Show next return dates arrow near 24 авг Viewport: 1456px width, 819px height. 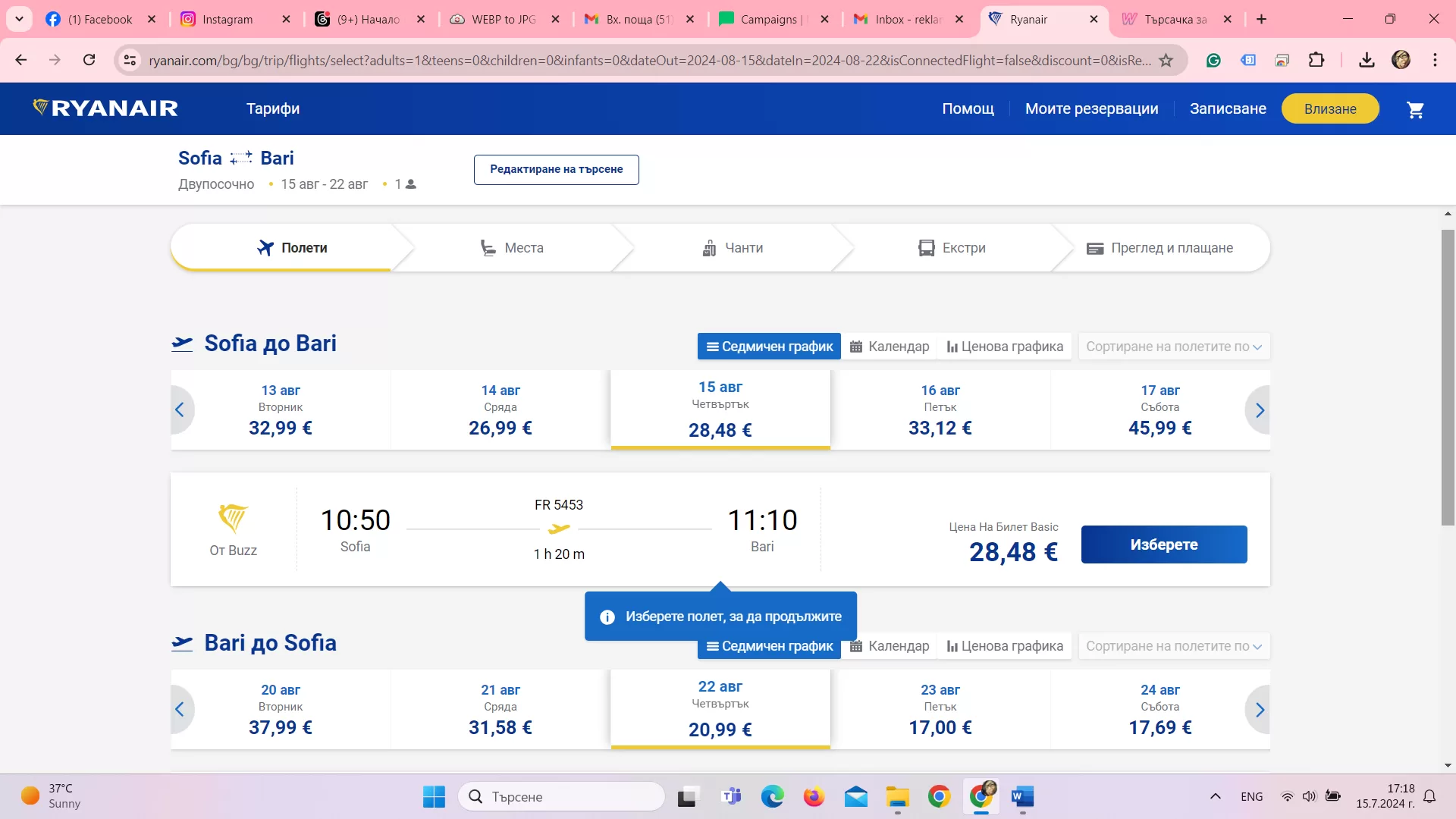(x=1259, y=710)
